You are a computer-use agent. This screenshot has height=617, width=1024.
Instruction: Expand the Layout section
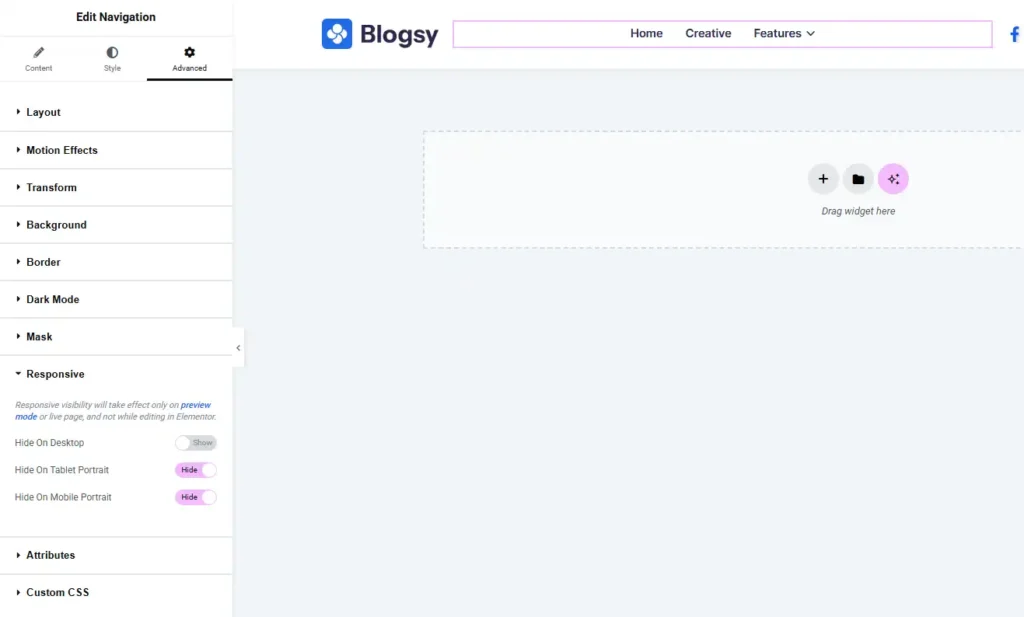click(44, 113)
